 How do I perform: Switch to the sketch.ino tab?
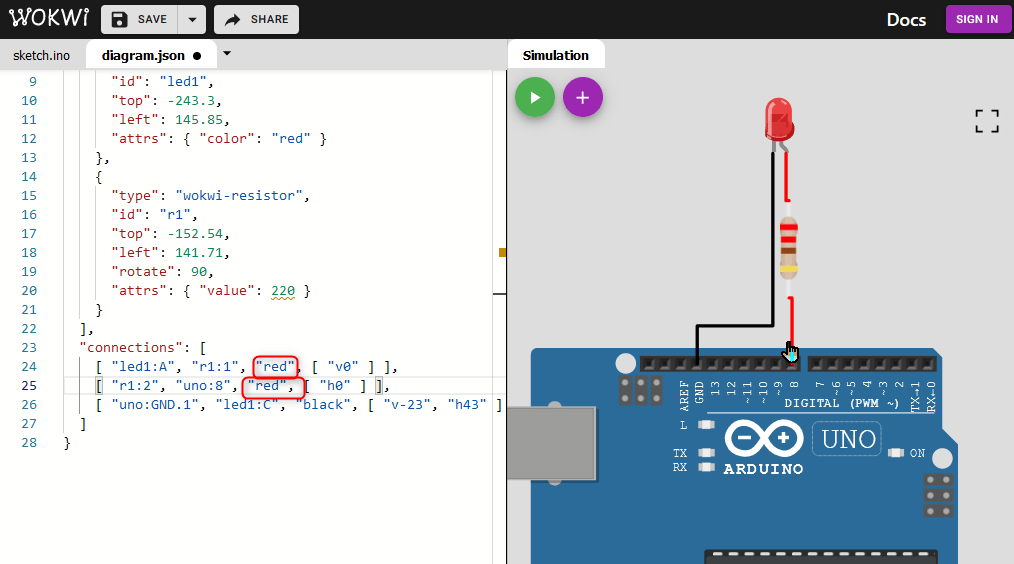point(41,56)
